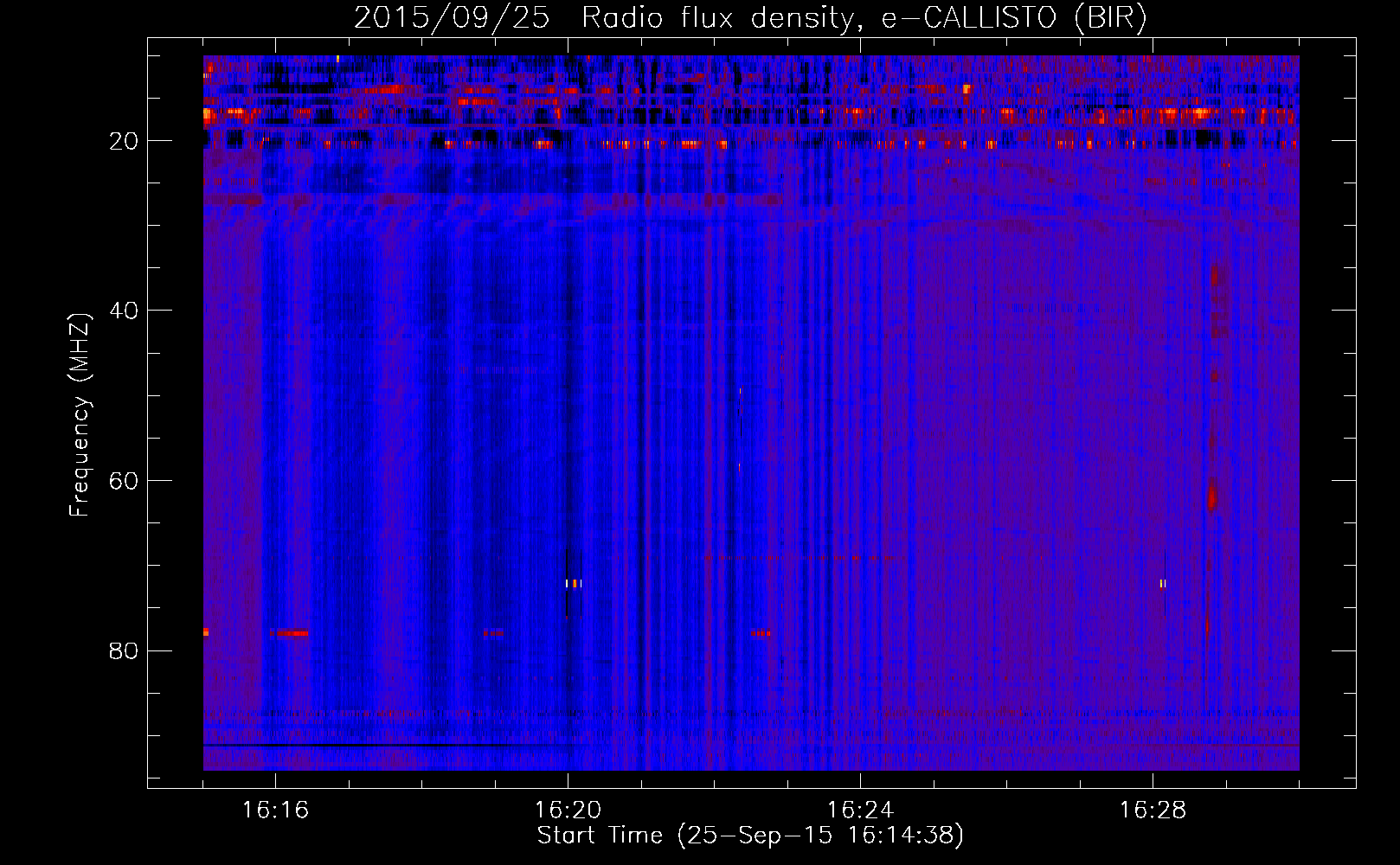Click the plot title "2015/09/25 Radio flux density, e-CALLISTO (BIR)"

(x=750, y=18)
